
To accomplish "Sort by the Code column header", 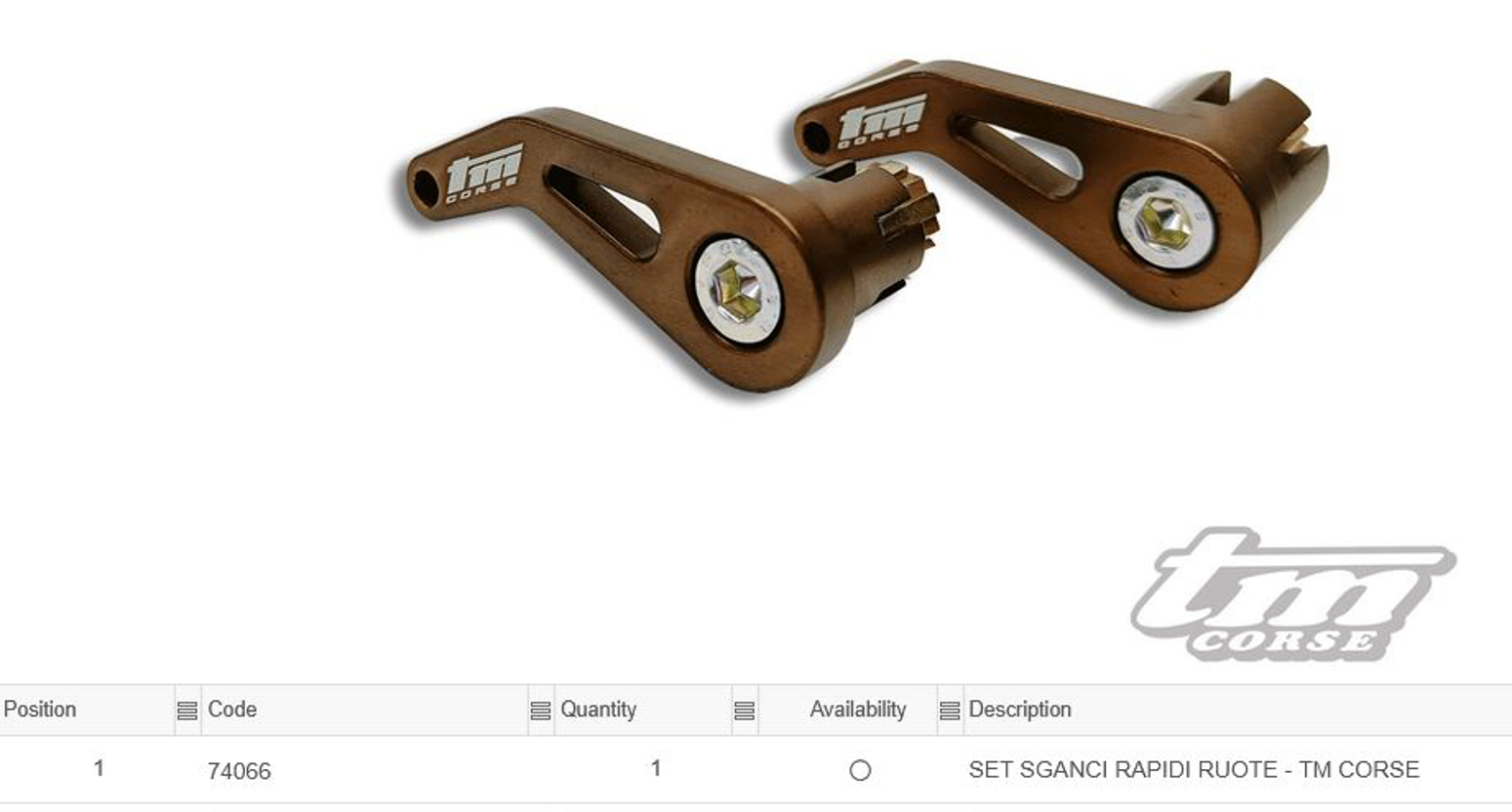I will pyautogui.click(x=232, y=710).
